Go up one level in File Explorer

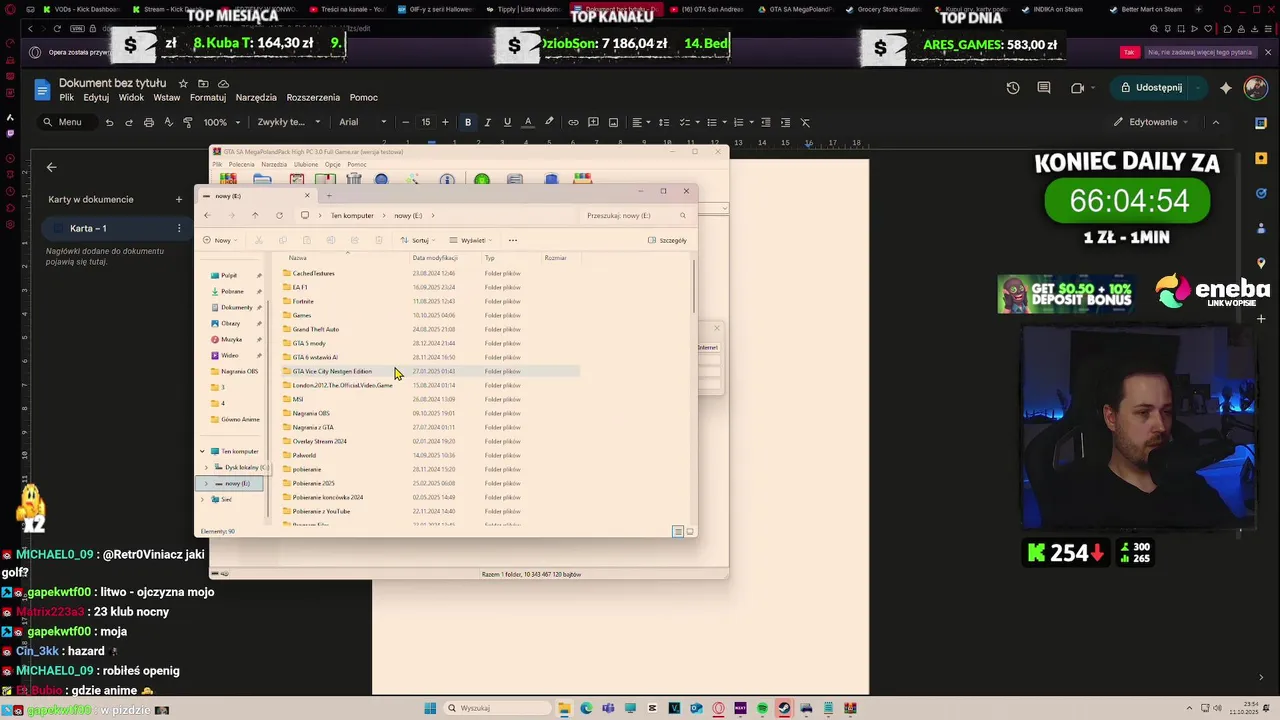pos(255,215)
